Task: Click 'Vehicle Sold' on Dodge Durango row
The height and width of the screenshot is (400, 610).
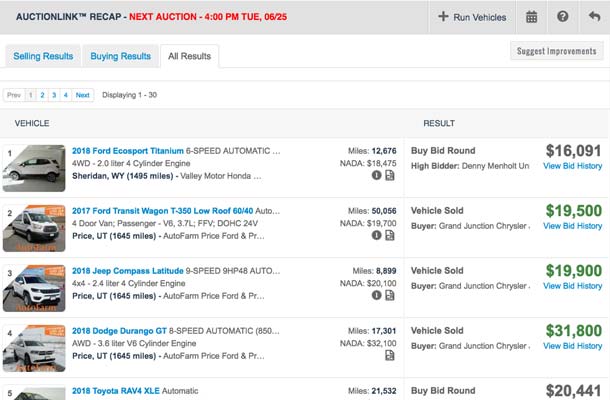Action: [437, 330]
